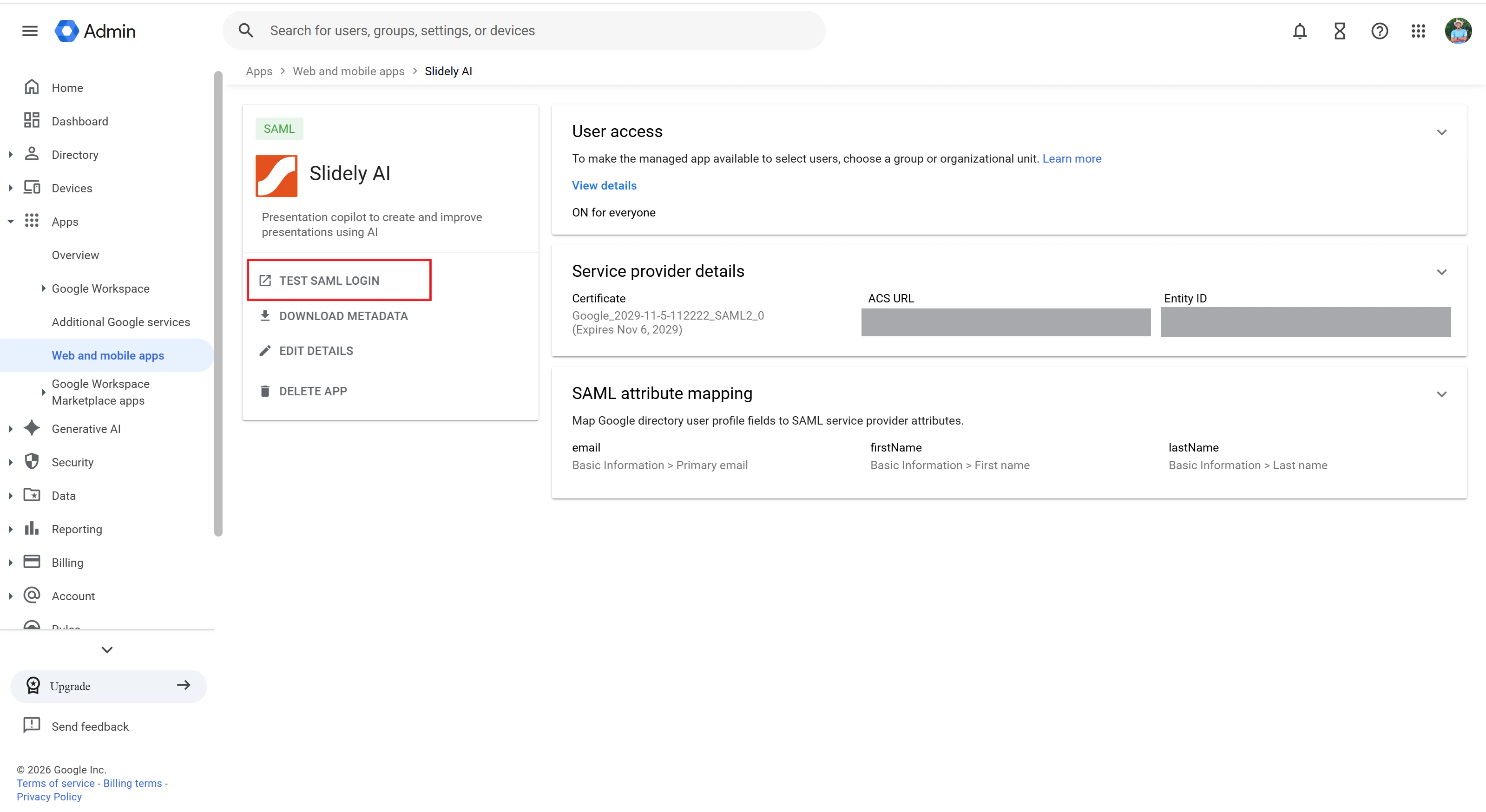Open the Home sidebar item
This screenshot has height=812, width=1486.
67,88
